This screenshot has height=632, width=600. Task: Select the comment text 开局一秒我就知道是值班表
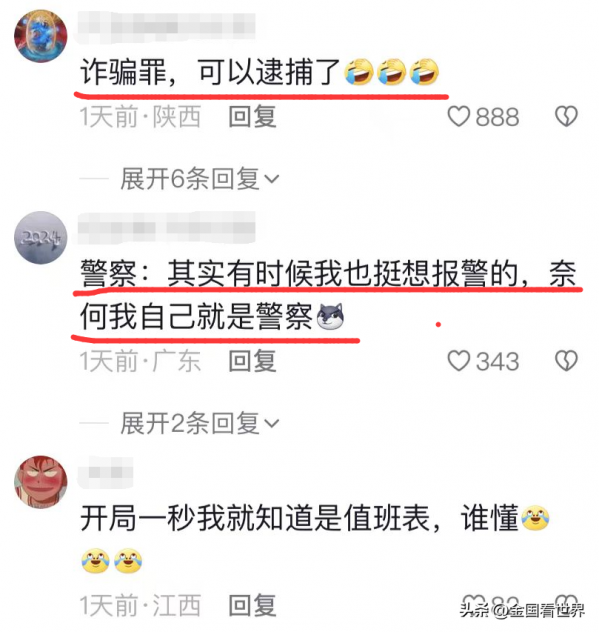255,518
